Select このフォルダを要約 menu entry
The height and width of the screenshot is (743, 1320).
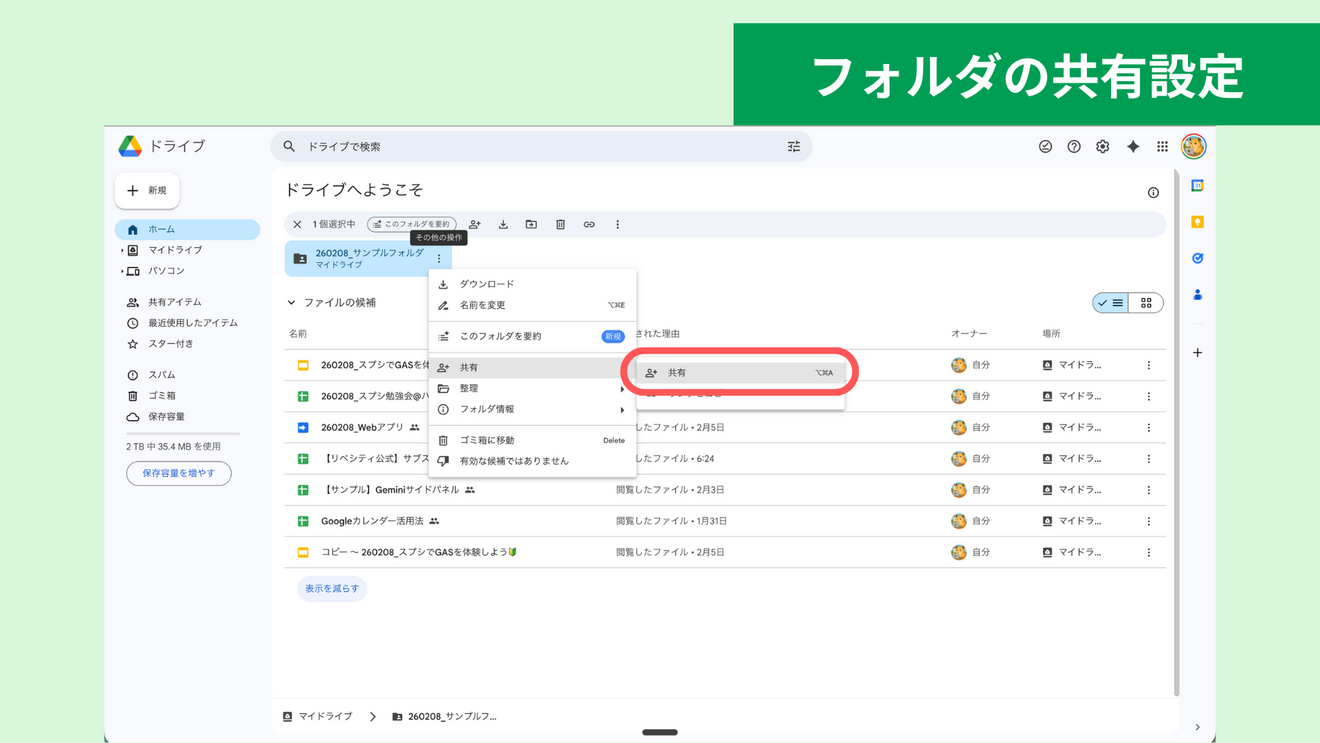click(x=532, y=336)
